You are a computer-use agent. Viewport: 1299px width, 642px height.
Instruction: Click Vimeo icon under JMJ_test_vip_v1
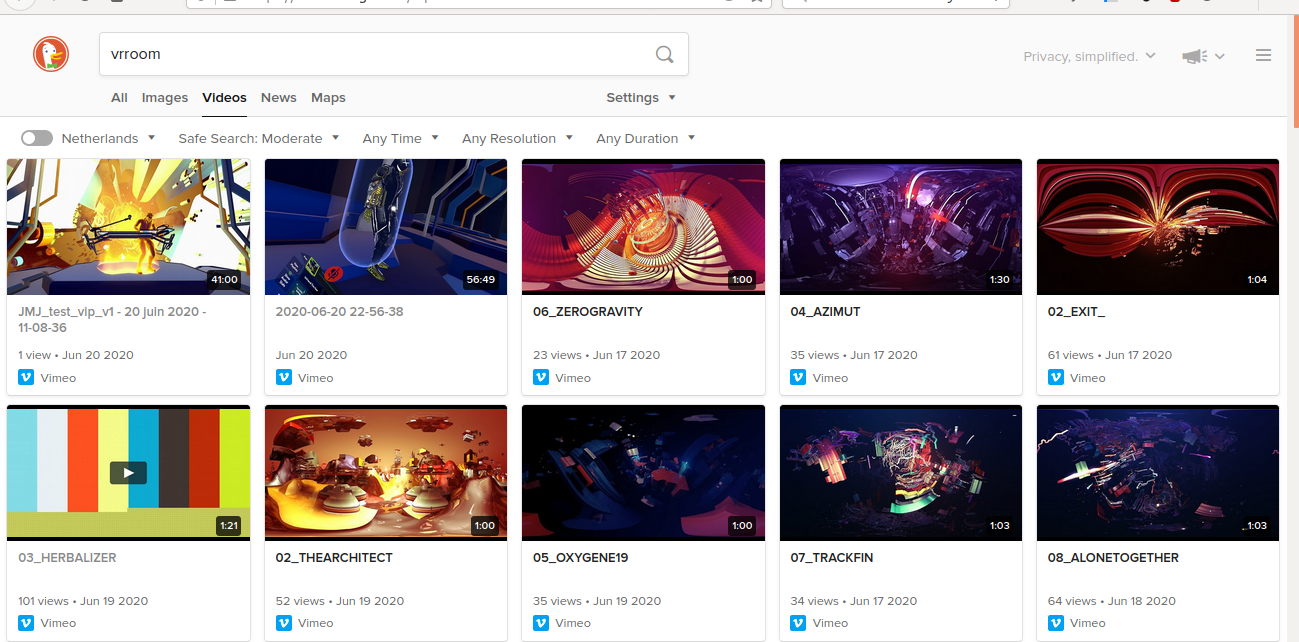pyautogui.click(x=26, y=377)
